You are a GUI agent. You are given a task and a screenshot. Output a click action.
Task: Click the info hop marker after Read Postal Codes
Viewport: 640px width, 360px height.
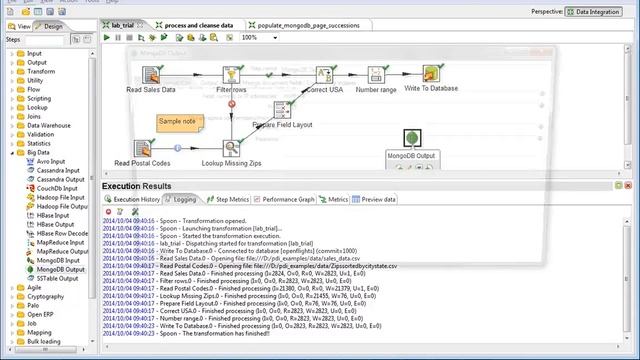[178, 148]
